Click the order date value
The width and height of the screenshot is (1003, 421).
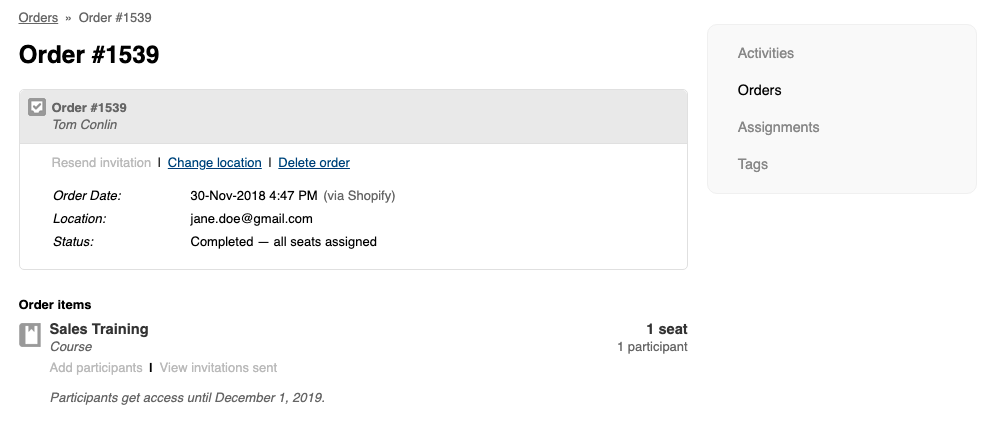point(253,195)
